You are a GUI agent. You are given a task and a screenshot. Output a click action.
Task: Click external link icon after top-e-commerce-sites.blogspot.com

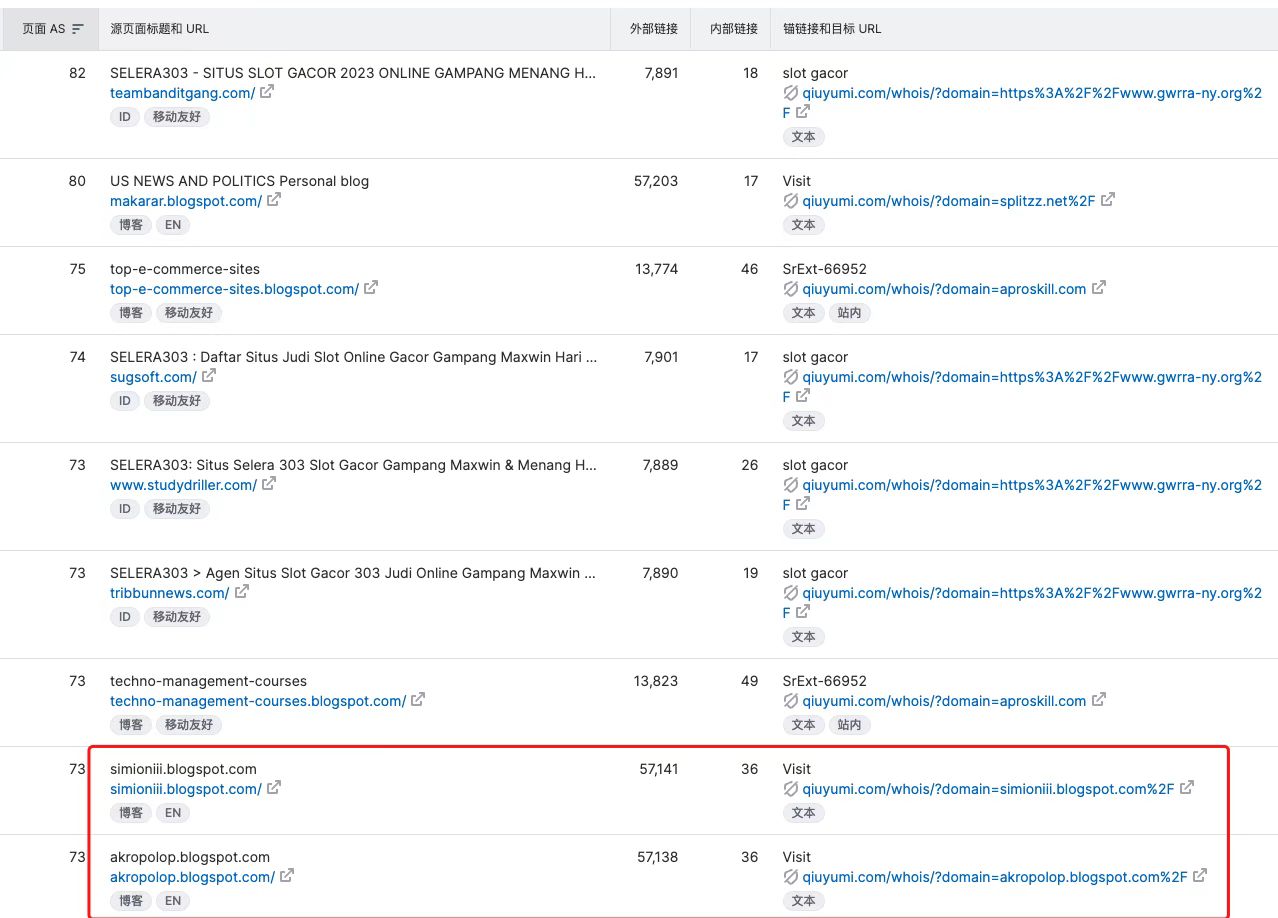[x=371, y=288]
